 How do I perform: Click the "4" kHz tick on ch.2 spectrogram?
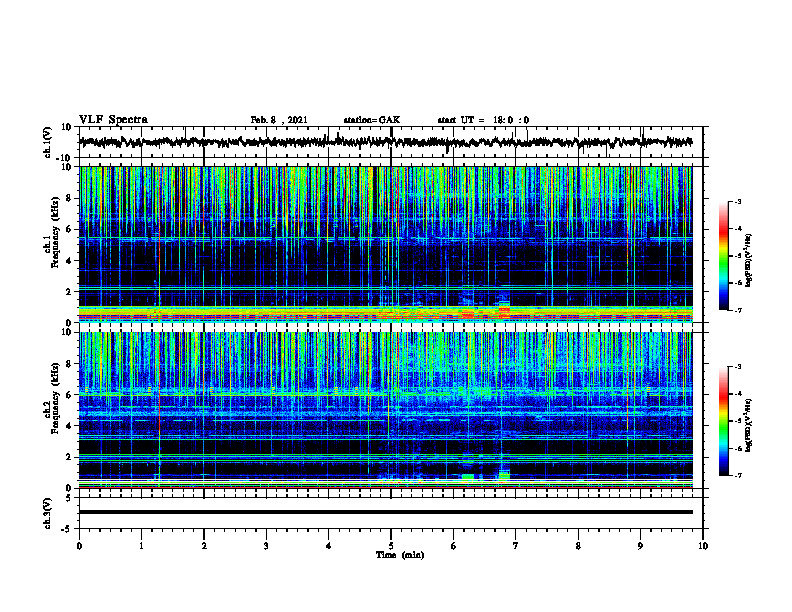coord(69,426)
